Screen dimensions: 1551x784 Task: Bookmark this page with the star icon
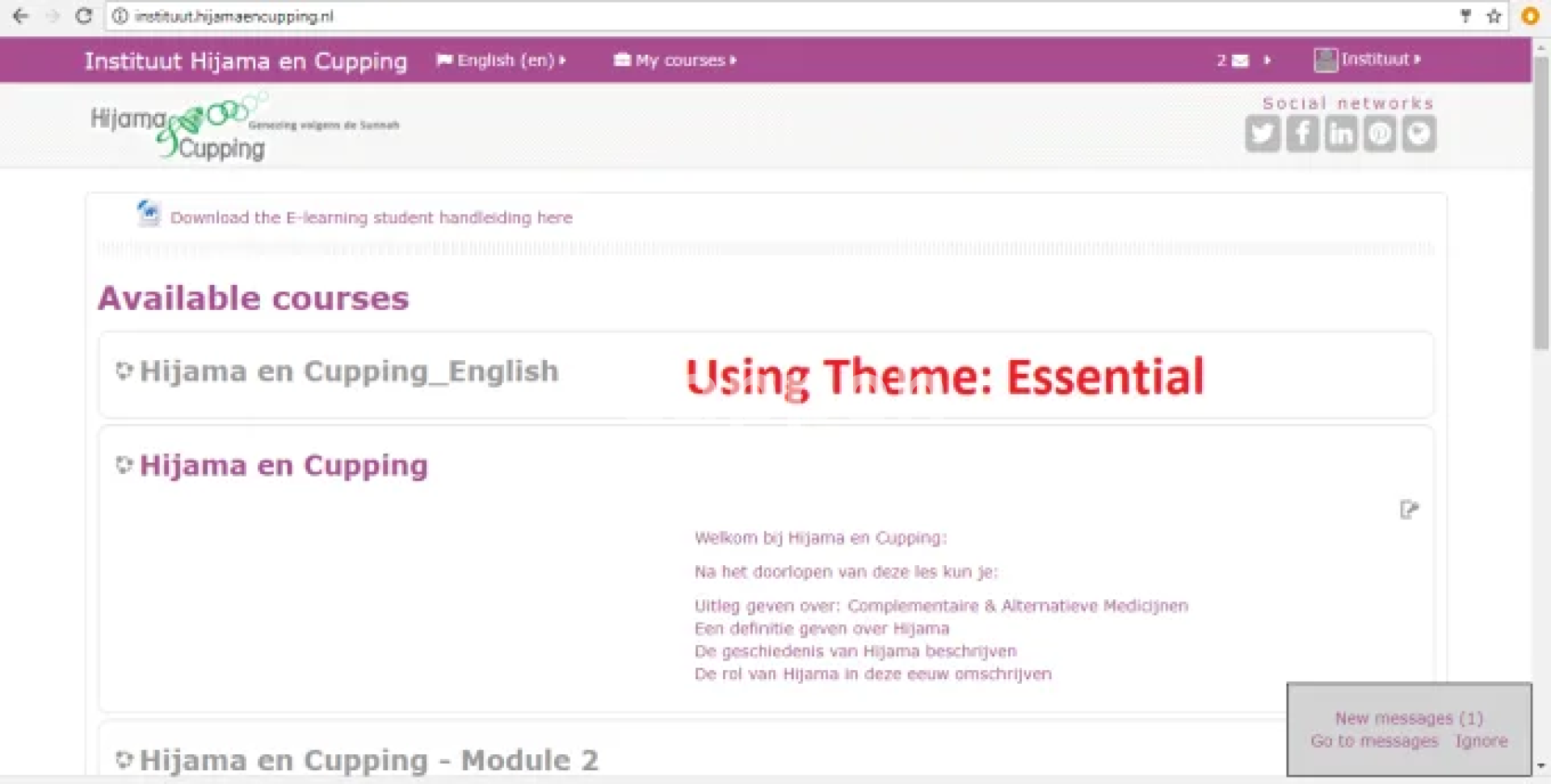coord(1494,16)
